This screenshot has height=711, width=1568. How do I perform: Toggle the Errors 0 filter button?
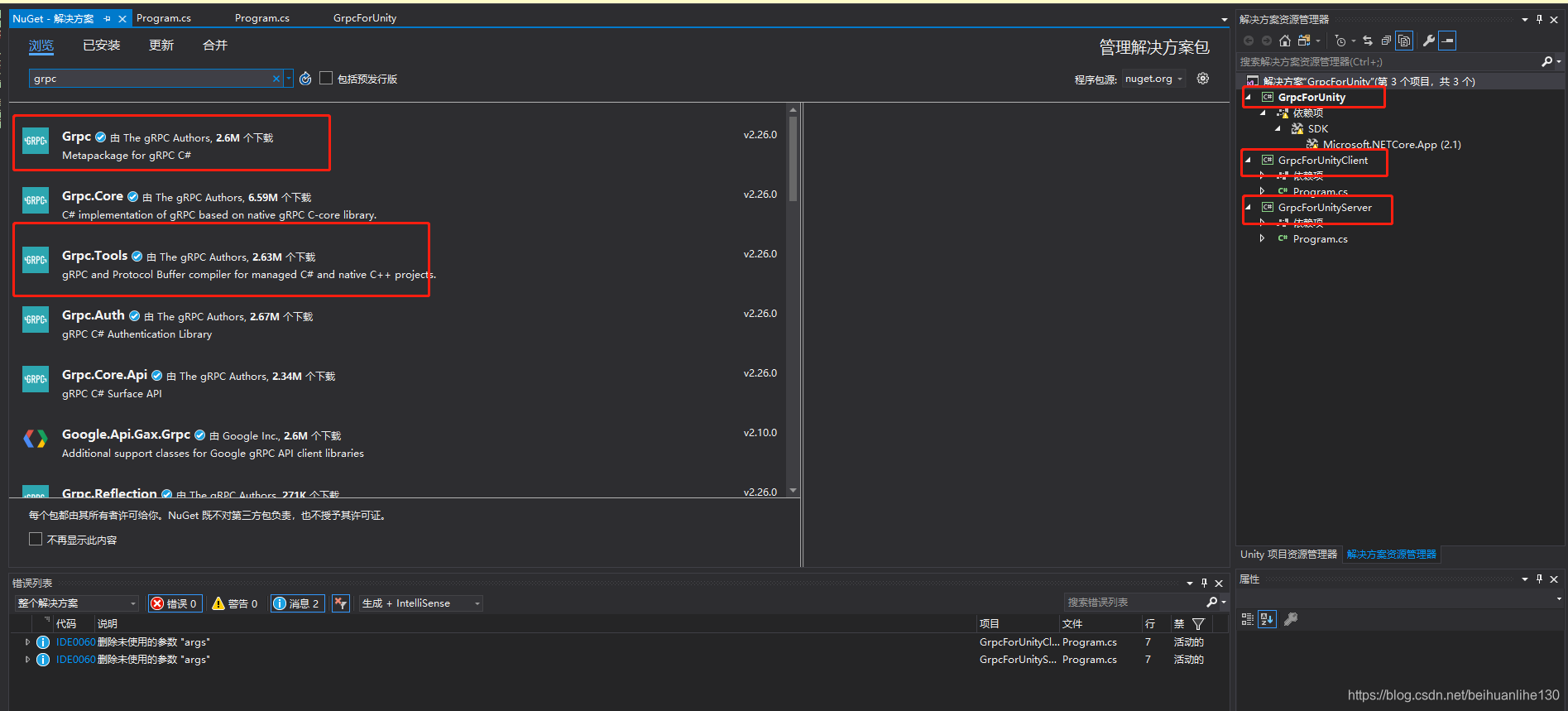pos(174,603)
